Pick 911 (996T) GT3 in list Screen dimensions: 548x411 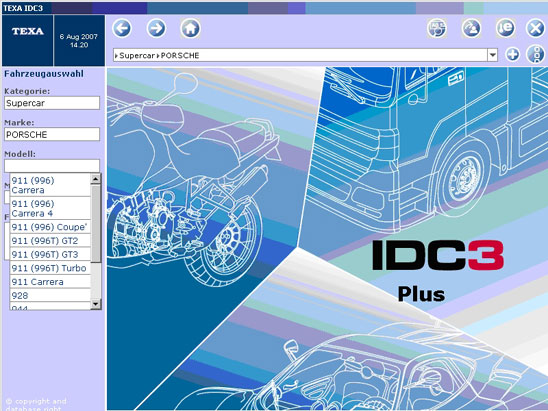(50, 254)
